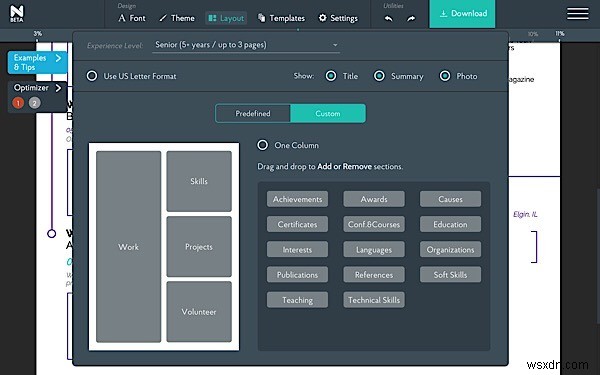Click the Novoresume BETA logo
This screenshot has height=375, width=600.
coord(16,13)
